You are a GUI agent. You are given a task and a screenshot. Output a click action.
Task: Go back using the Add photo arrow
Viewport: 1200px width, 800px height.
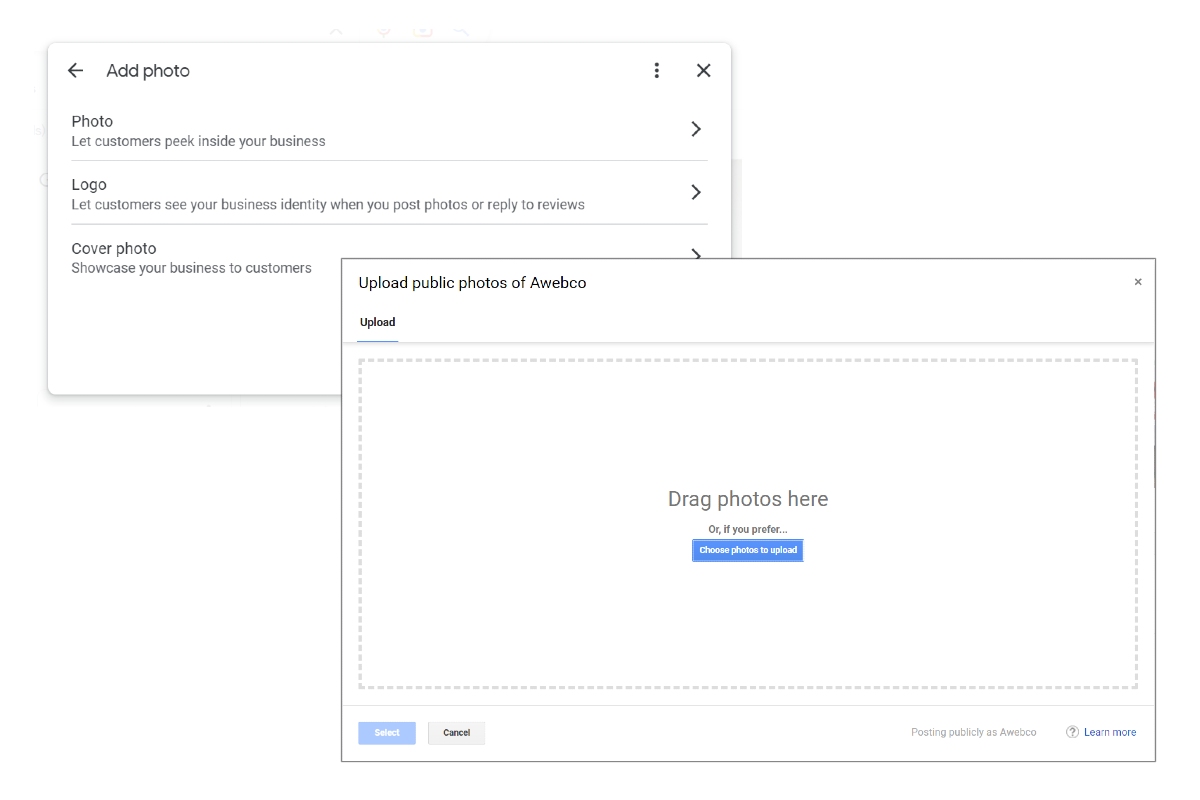(75, 71)
